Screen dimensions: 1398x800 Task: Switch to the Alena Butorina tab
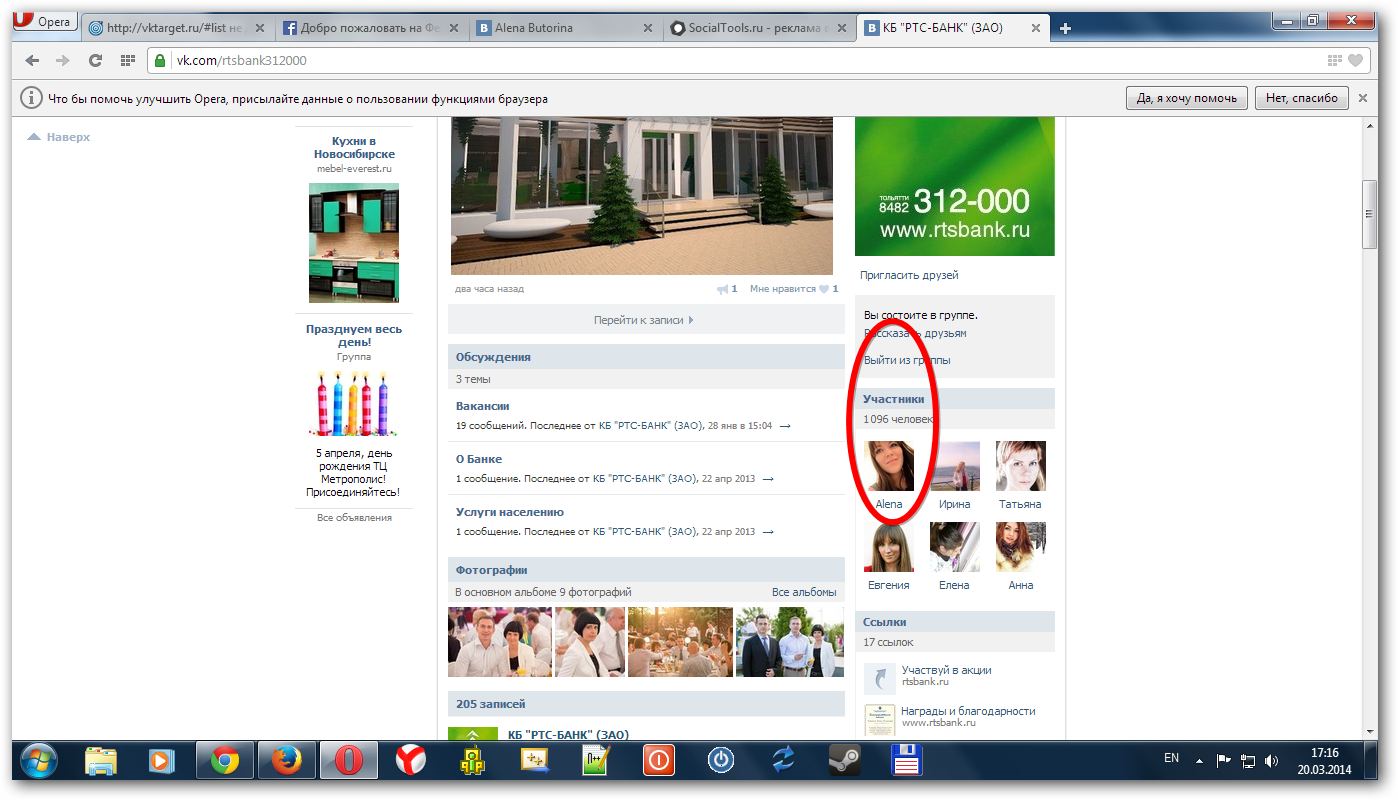(566, 28)
